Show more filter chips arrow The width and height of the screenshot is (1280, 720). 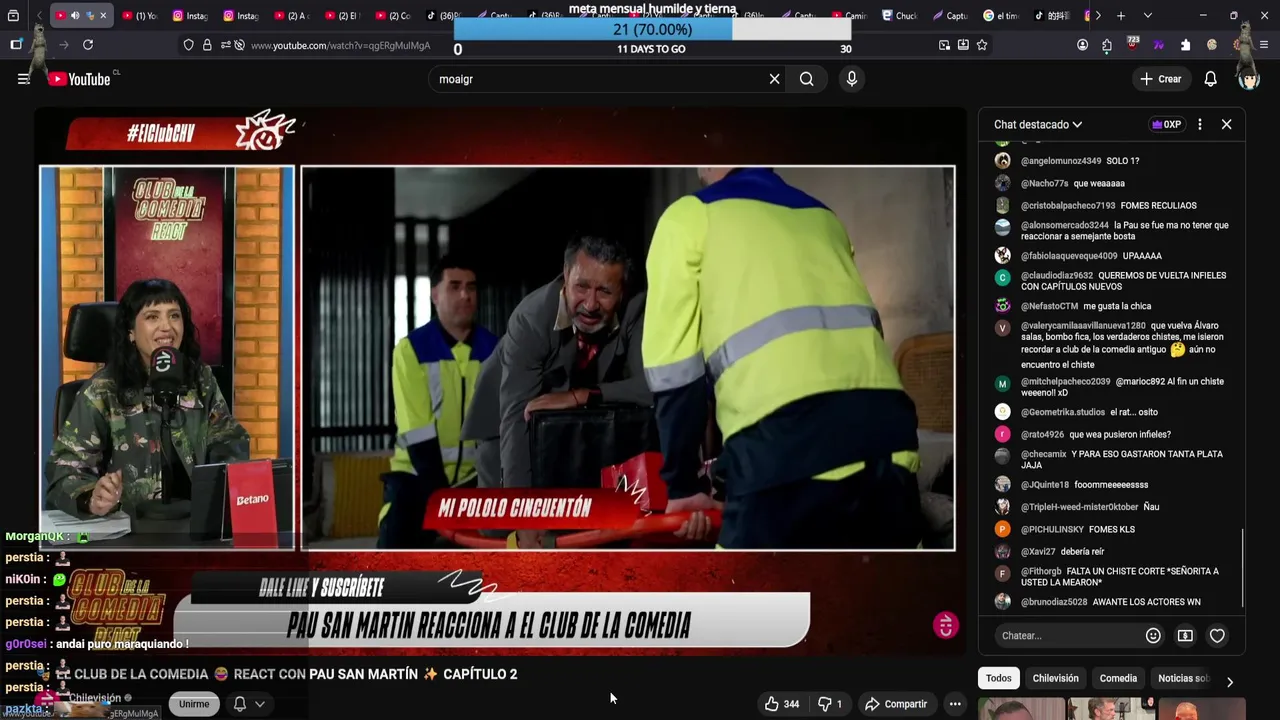tap(1230, 681)
